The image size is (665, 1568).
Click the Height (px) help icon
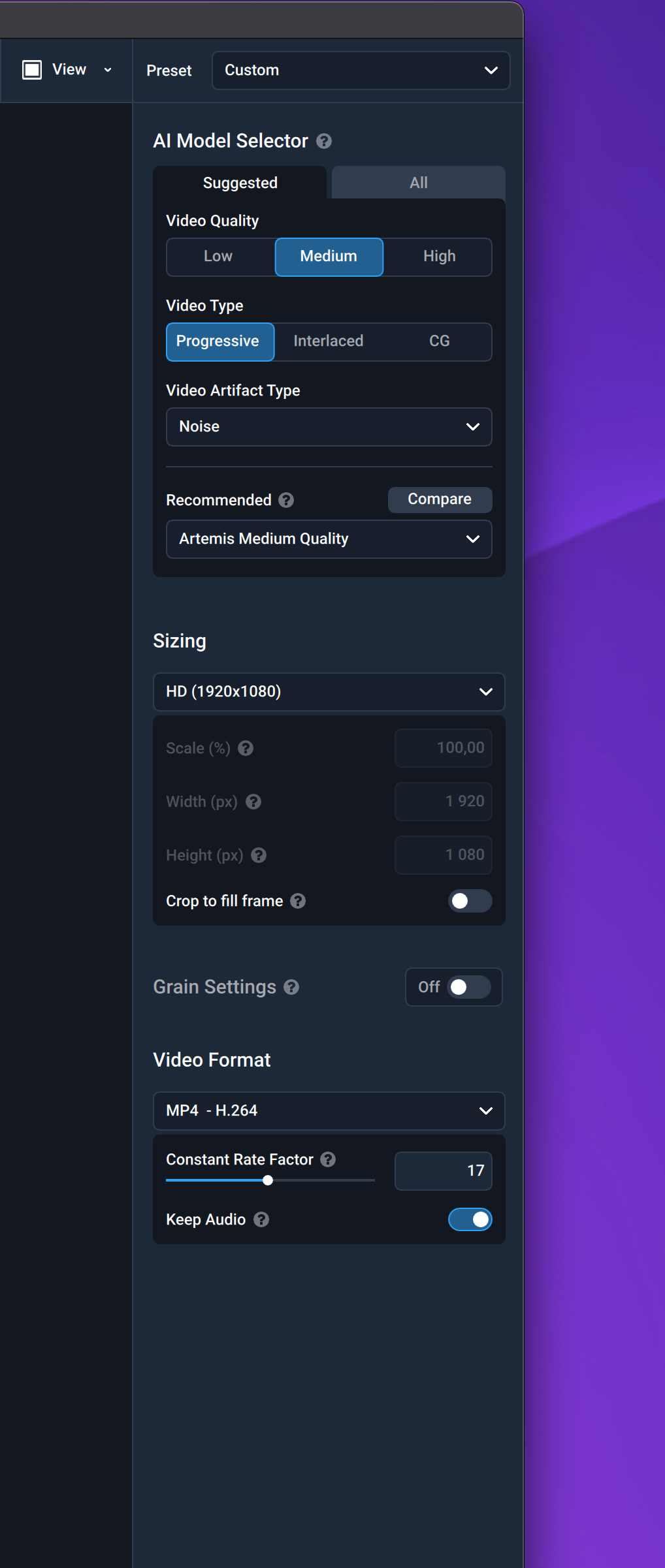tap(259, 855)
